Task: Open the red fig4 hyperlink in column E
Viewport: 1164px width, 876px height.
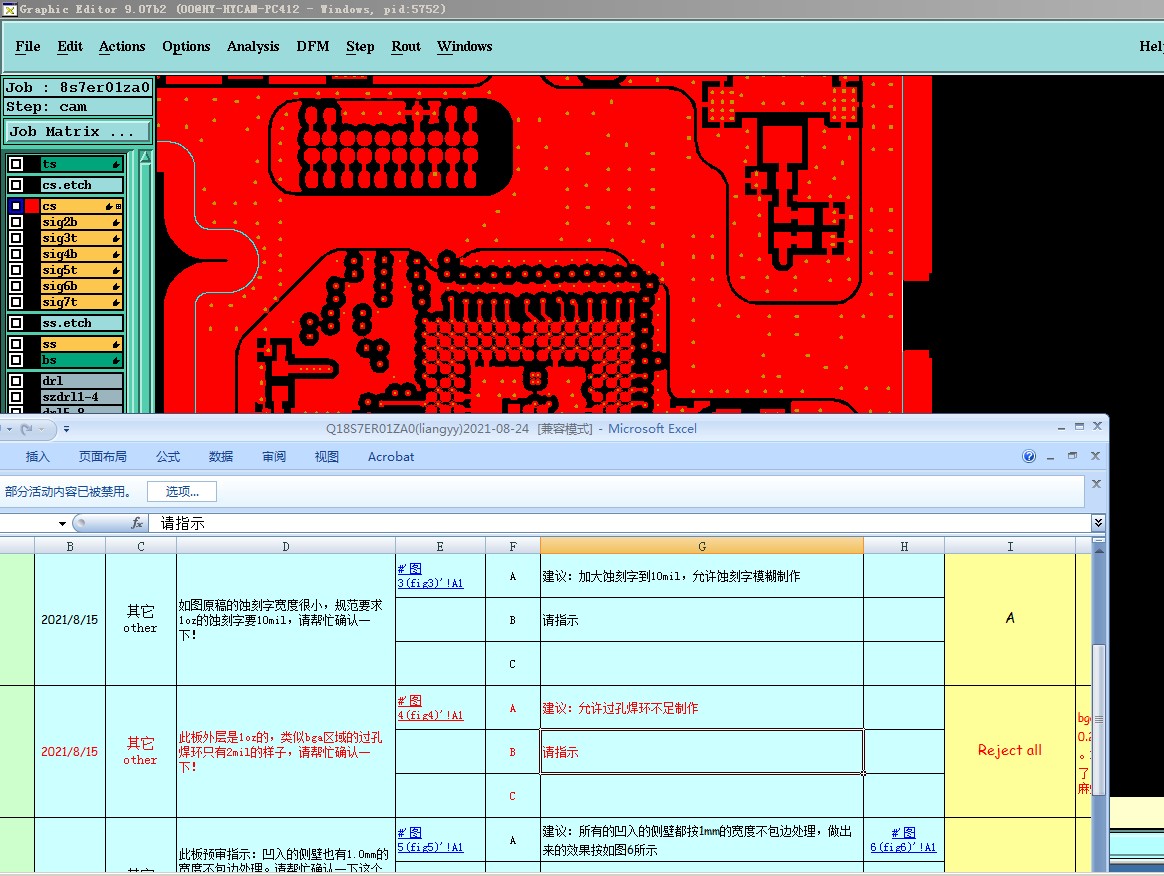Action: [430, 708]
